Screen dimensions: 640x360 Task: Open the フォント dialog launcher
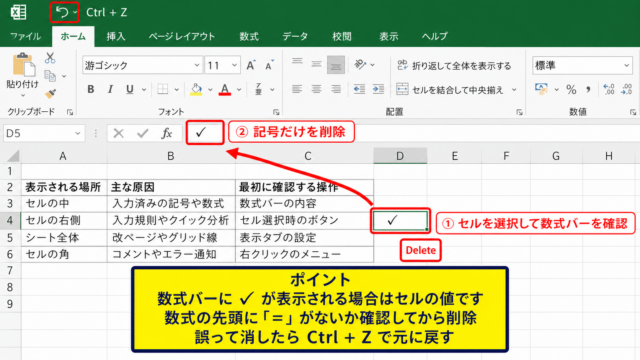[x=276, y=112]
